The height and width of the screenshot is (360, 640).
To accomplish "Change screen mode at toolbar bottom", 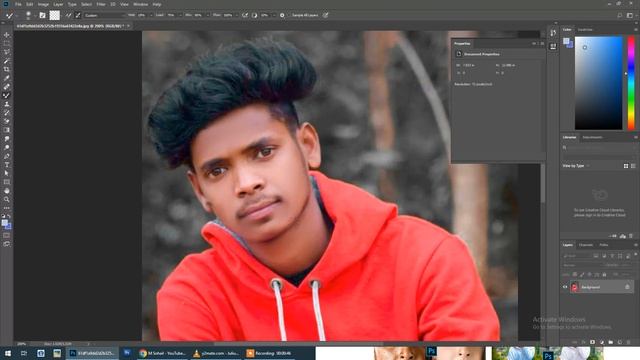I will pyautogui.click(x=7, y=244).
